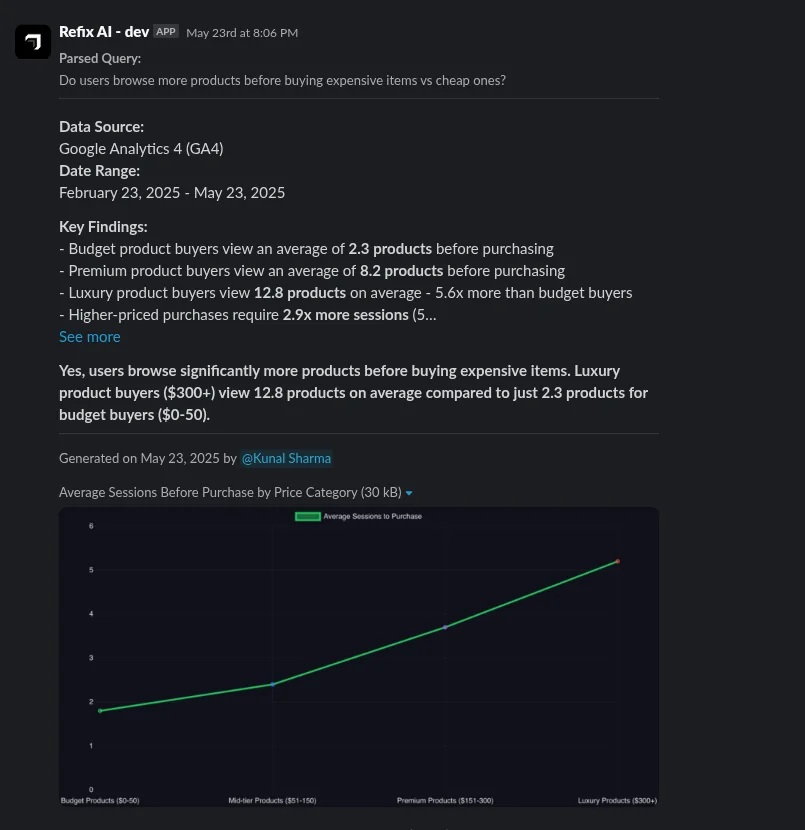Screen dimensions: 805x830
Task: Click the Luxury Products ($300+) axis label
Action: tap(617, 800)
